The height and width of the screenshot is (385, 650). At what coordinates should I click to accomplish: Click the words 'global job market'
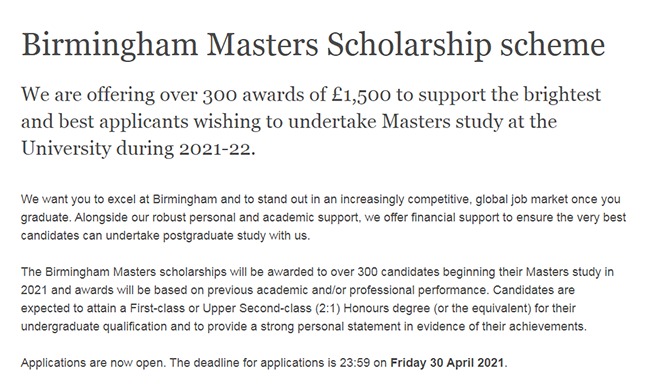point(521,199)
